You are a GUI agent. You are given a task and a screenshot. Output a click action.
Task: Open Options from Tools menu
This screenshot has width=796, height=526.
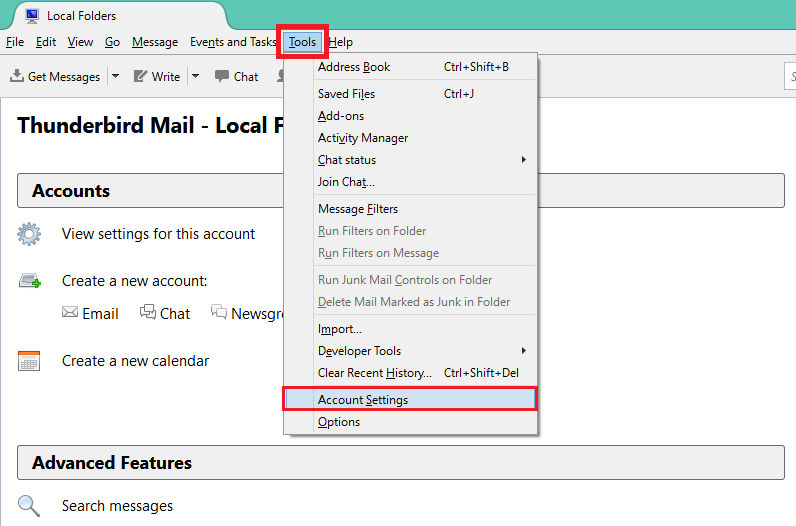pyautogui.click(x=410, y=422)
